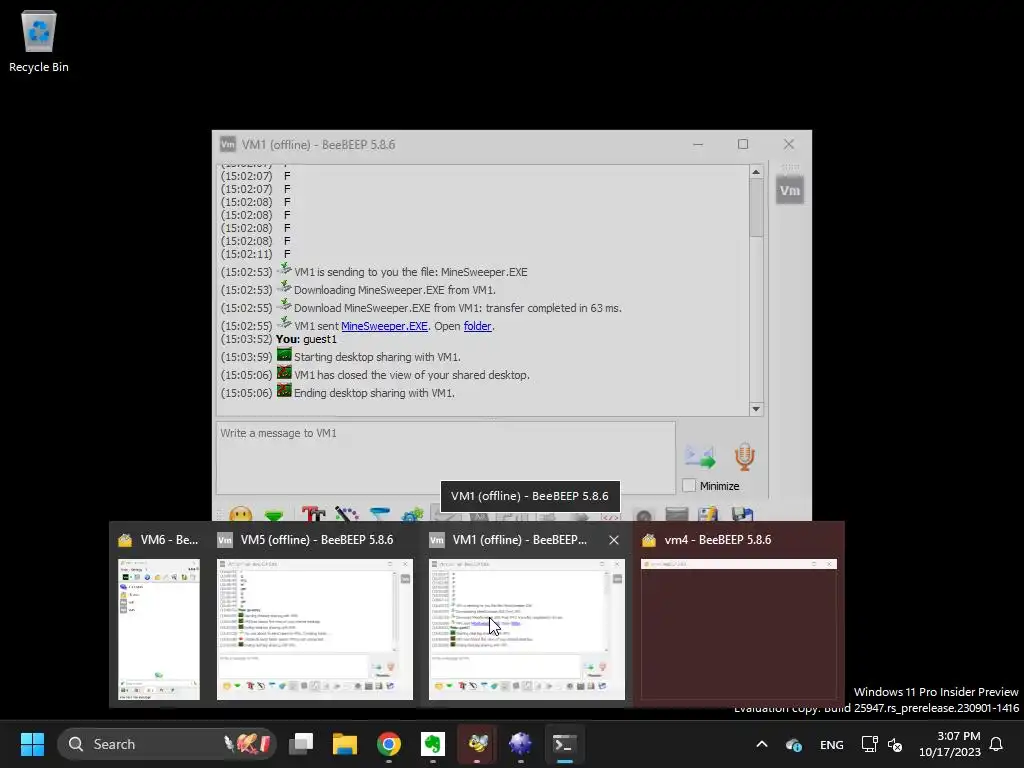
Task: Minimize the VM1 (offline) BeeBEEP window
Action: tap(698, 144)
